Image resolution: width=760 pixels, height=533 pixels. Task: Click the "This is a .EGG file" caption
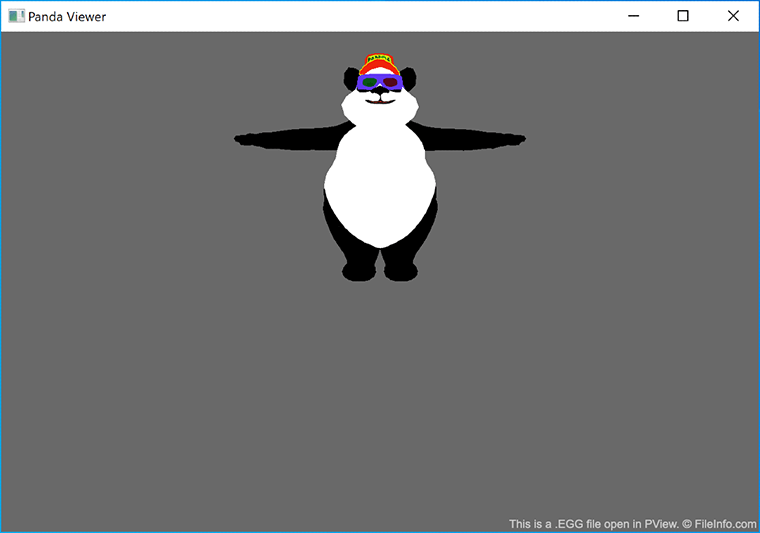(x=563, y=523)
